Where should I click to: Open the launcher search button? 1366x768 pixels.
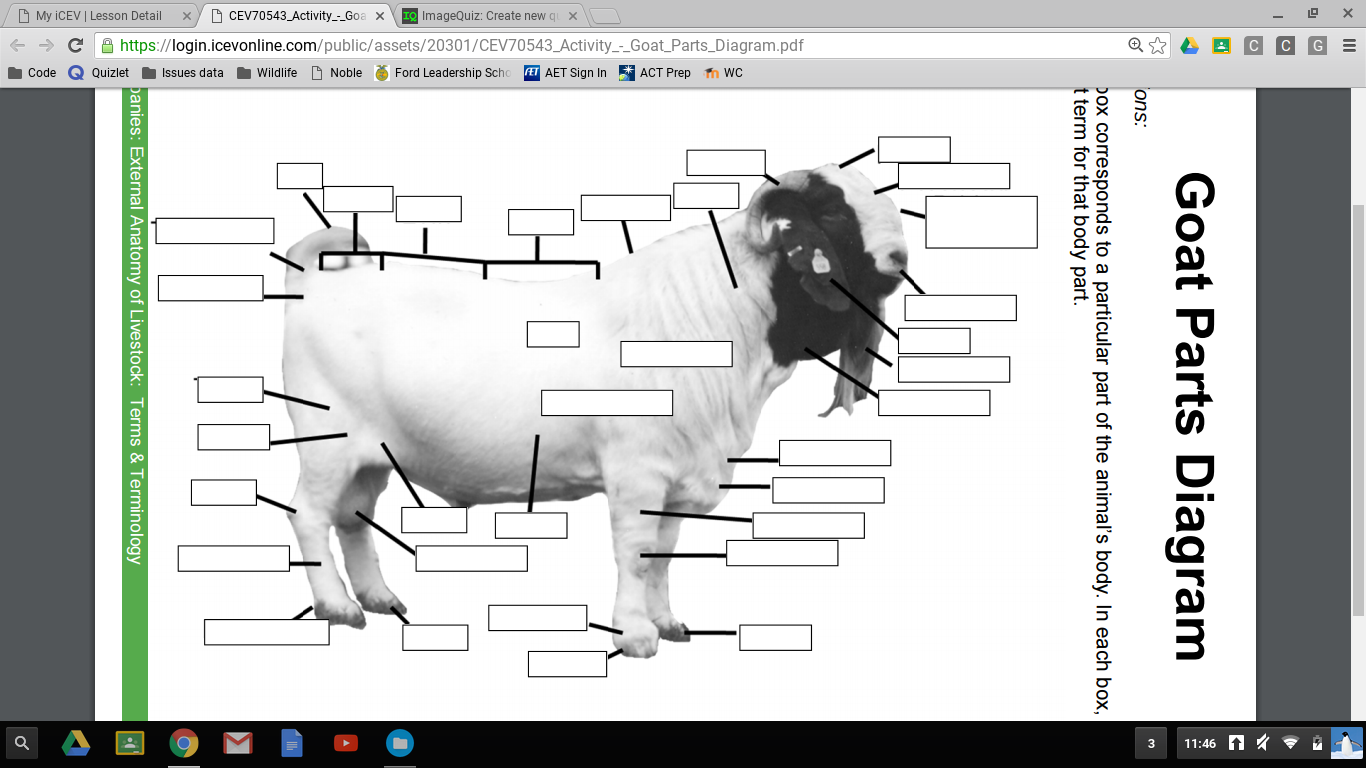click(x=22, y=743)
